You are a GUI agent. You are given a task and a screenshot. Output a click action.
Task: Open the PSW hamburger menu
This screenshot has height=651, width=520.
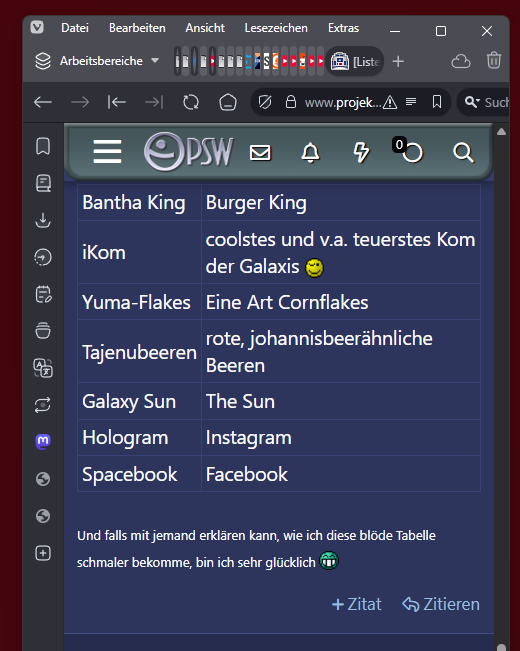pyautogui.click(x=108, y=152)
